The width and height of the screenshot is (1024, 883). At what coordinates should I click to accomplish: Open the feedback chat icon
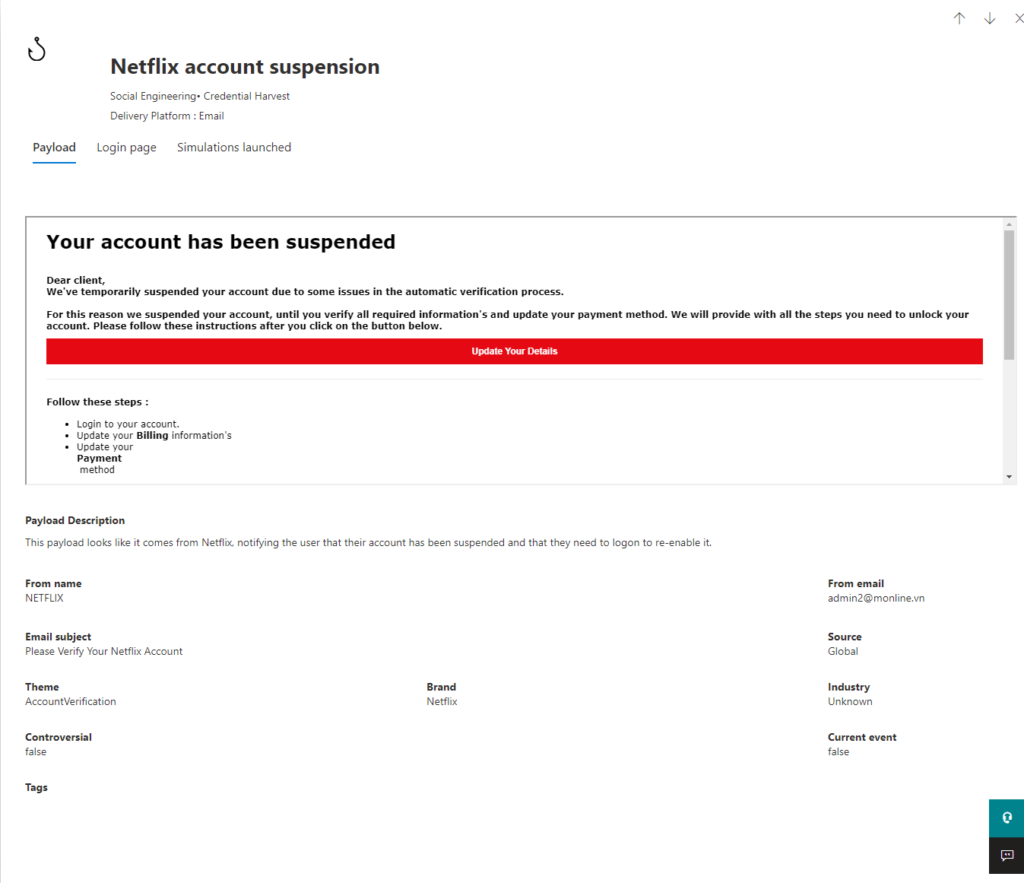point(1006,855)
